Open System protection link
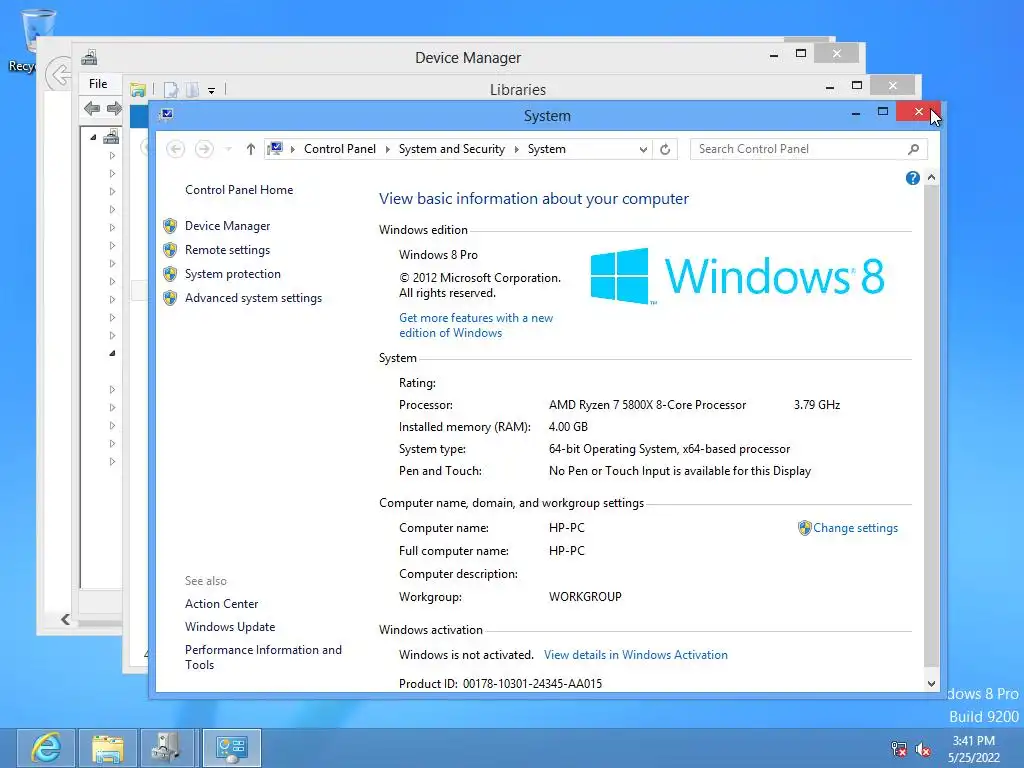 [232, 274]
